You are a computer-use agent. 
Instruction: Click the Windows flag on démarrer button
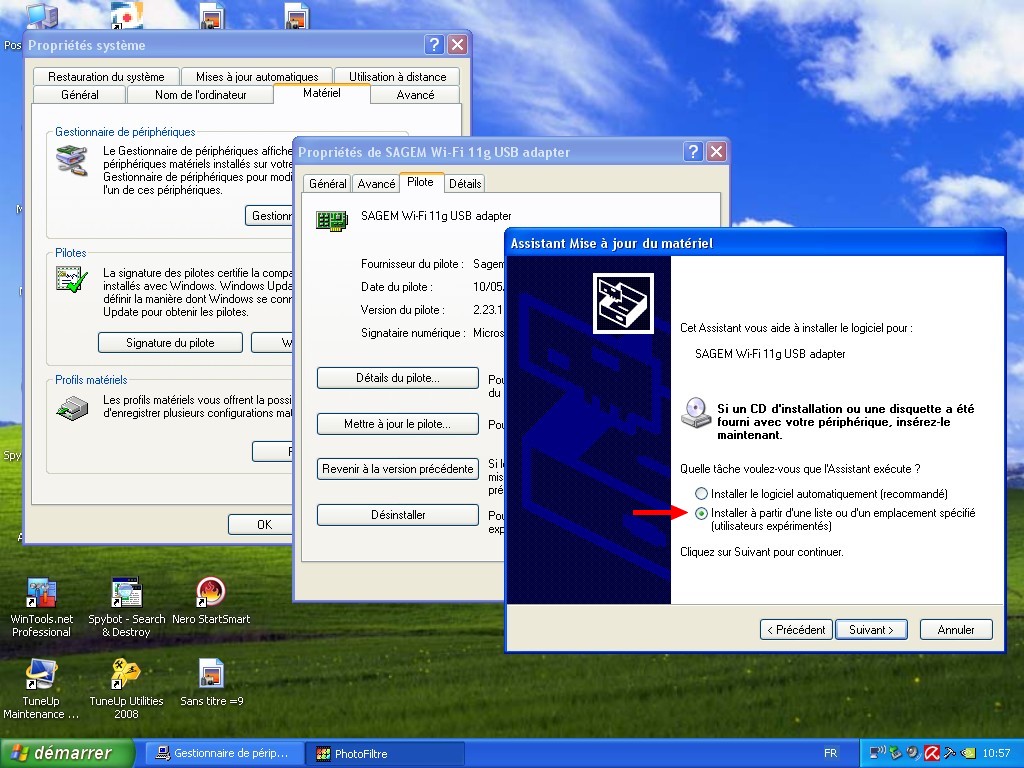click(x=19, y=753)
